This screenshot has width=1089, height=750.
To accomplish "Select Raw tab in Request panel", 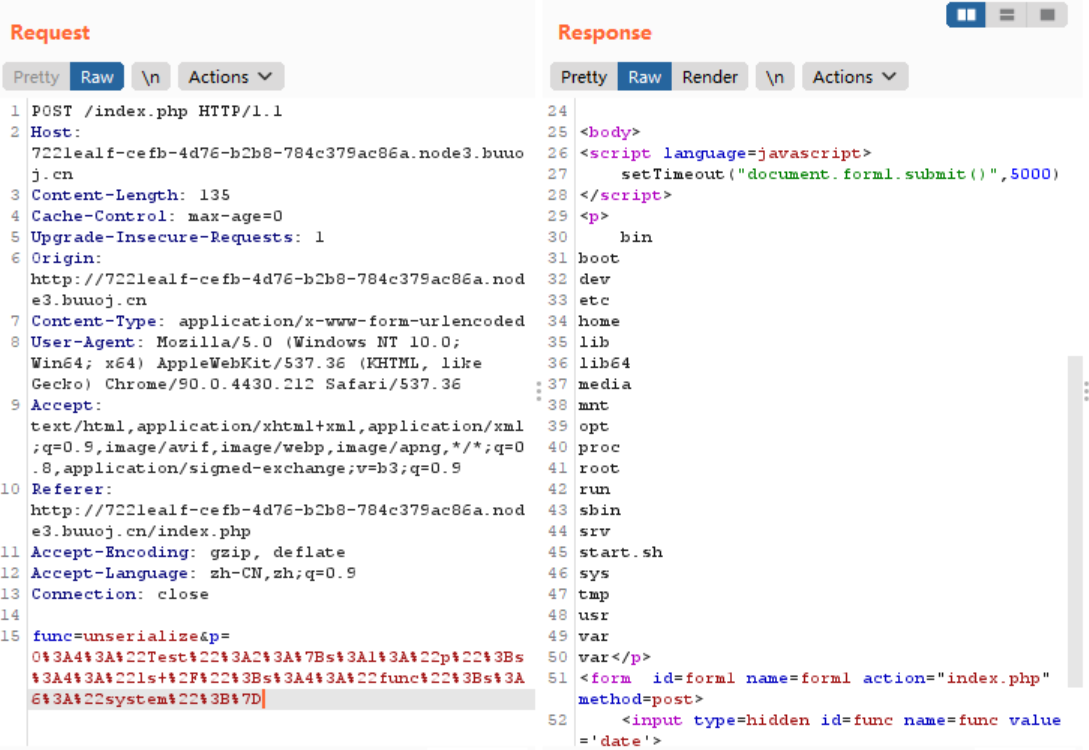I will click(97, 77).
